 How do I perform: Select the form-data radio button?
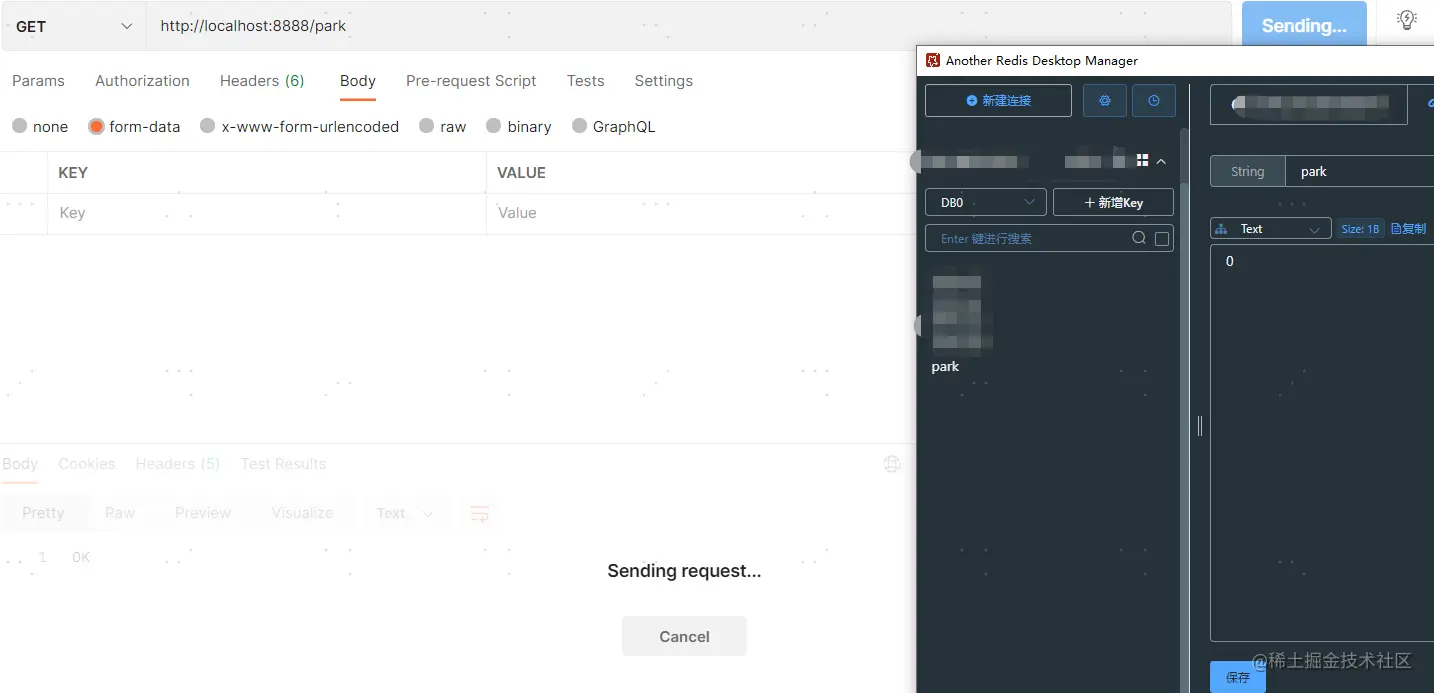[x=96, y=126]
